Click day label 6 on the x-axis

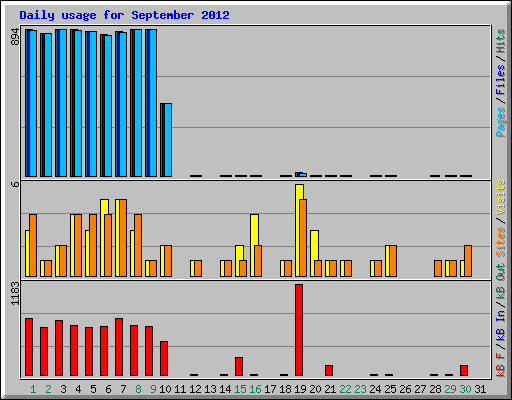pyautogui.click(x=108, y=389)
